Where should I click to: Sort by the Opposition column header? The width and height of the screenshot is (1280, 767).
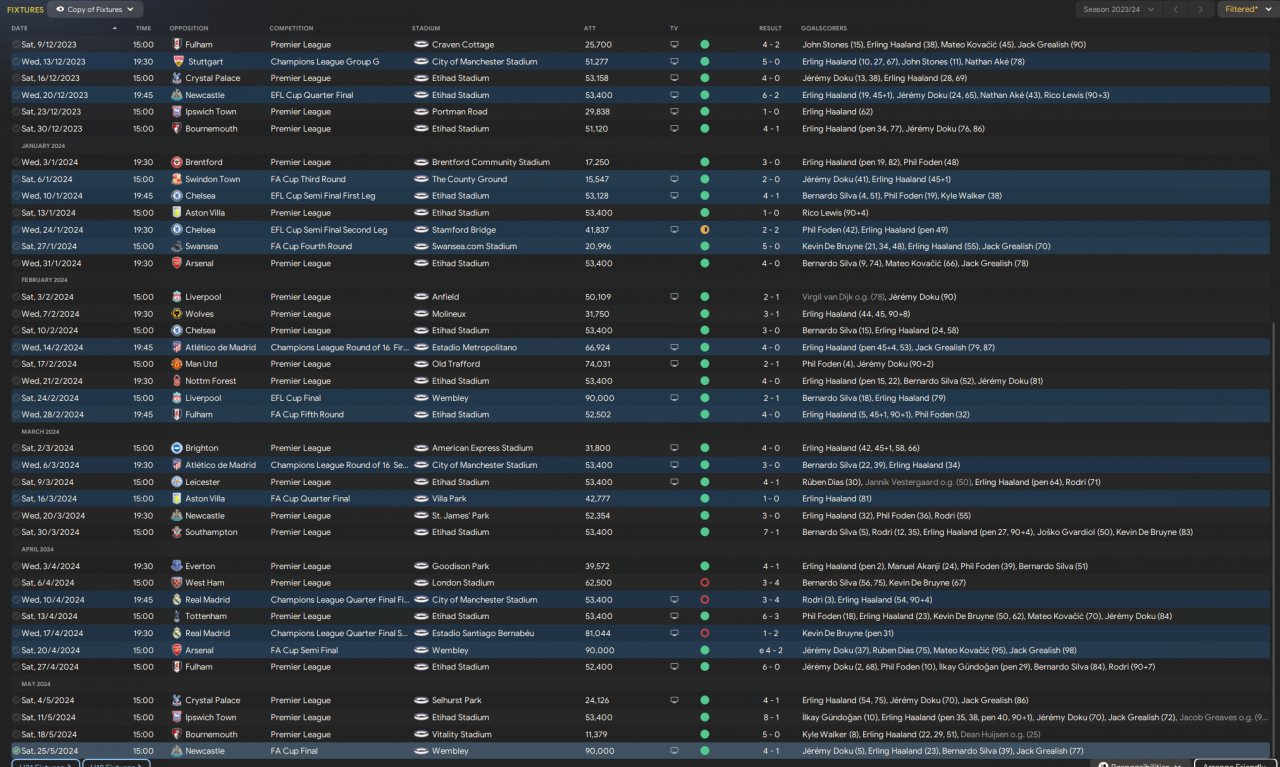click(189, 28)
